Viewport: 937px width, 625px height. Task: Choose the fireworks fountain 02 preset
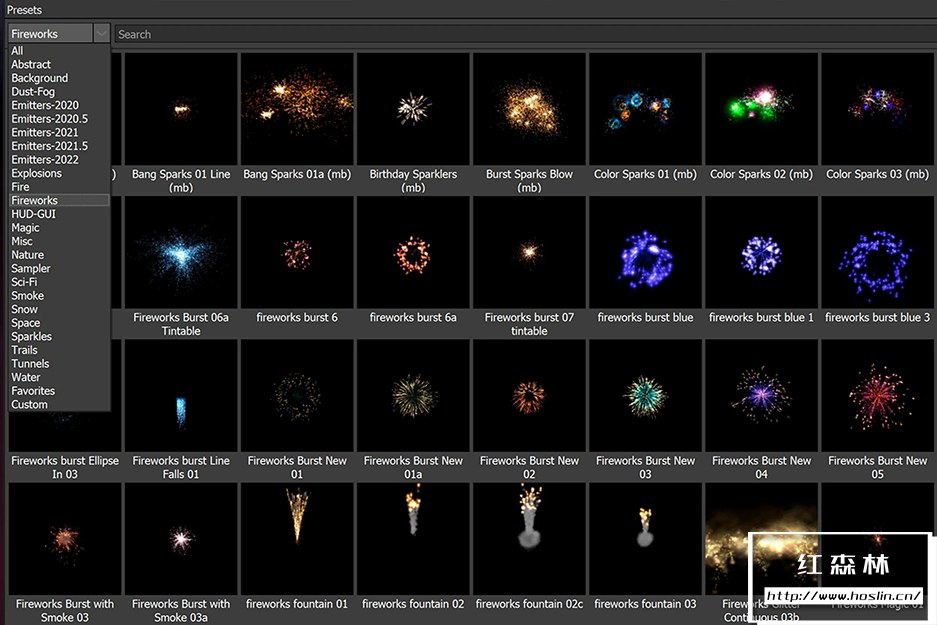tap(413, 539)
